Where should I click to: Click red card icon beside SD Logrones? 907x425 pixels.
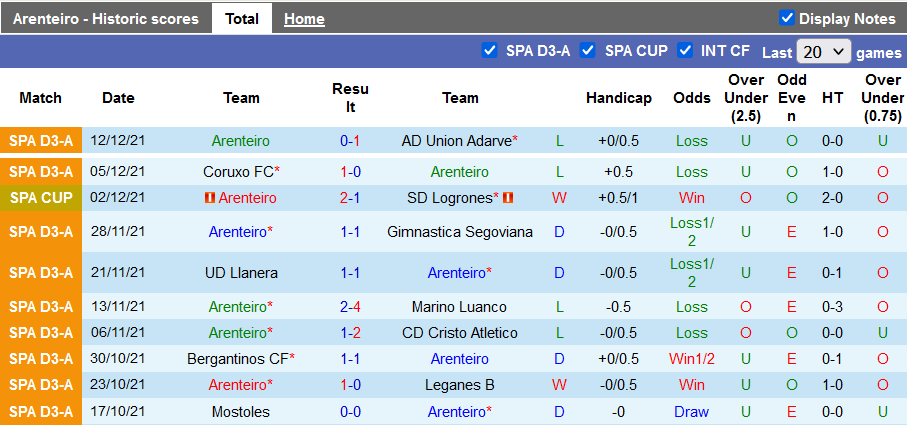click(x=508, y=198)
